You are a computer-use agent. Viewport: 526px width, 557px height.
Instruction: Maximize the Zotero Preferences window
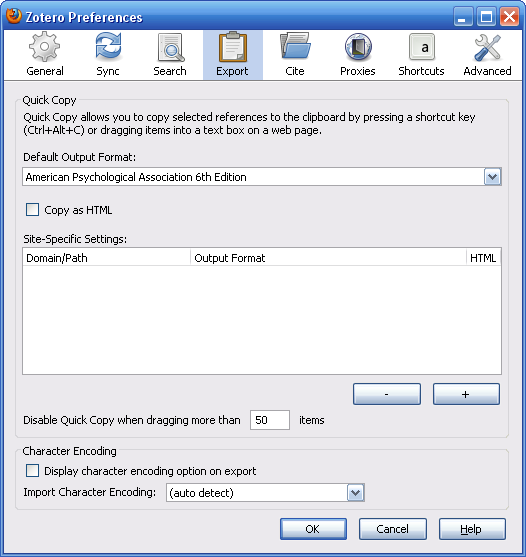pos(486,17)
